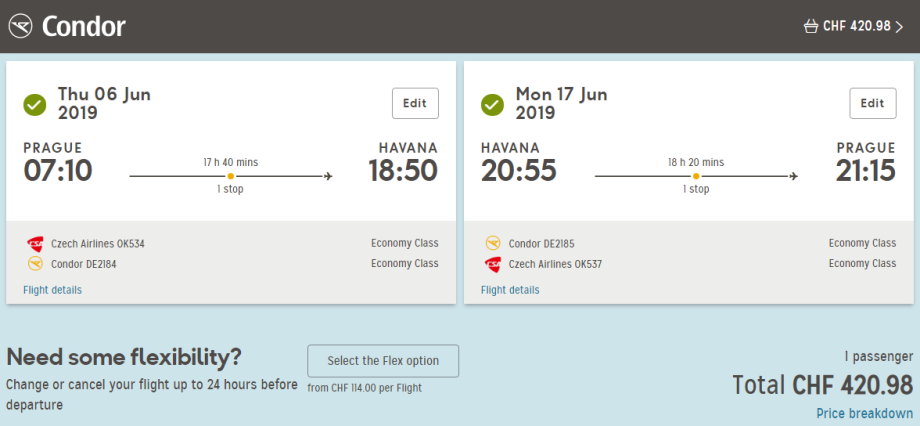Viewport: 920px width, 426px height.
Task: Click the Need some flexibility heading
Action: coord(124,357)
